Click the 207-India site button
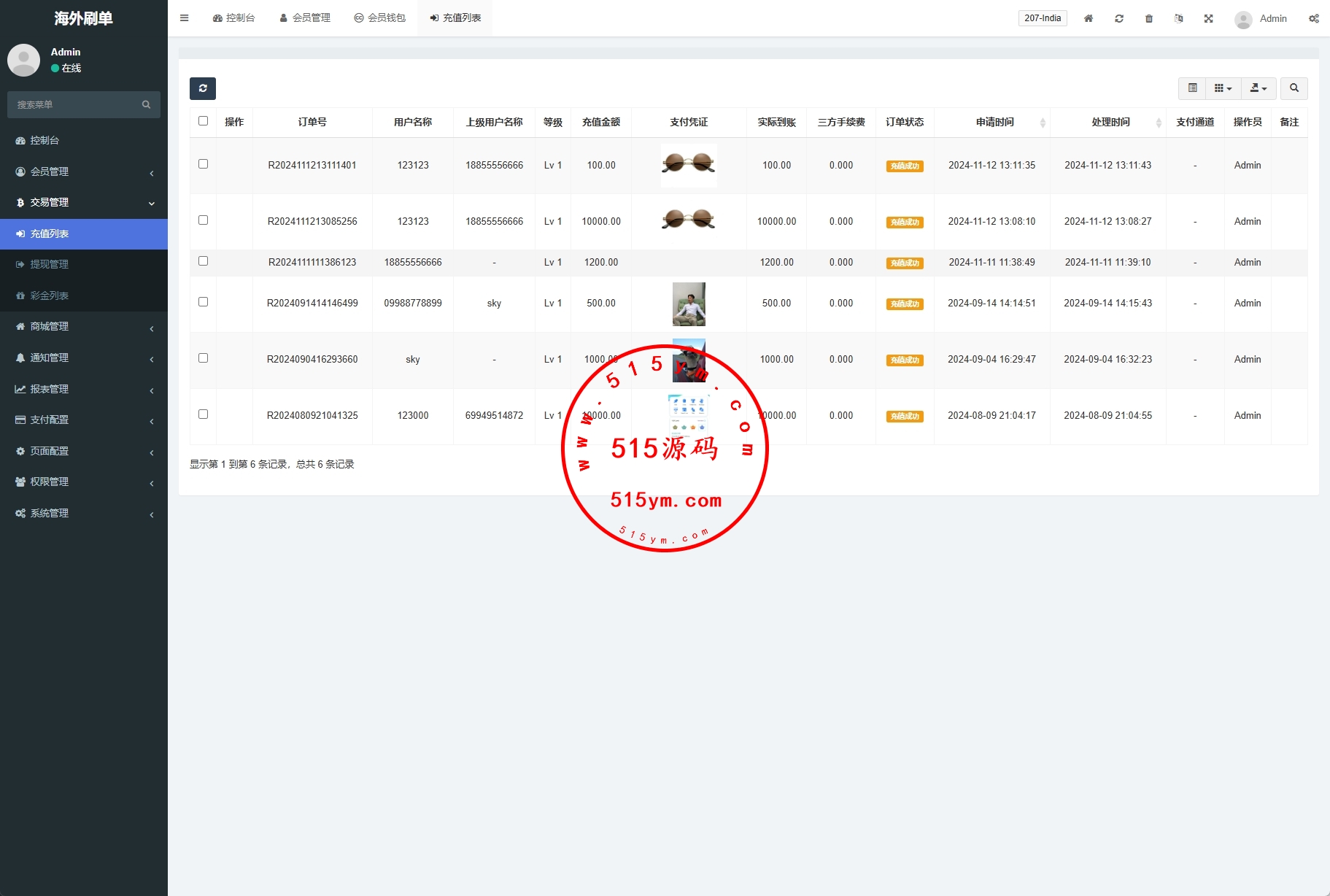The width and height of the screenshot is (1330, 896). click(x=1042, y=18)
